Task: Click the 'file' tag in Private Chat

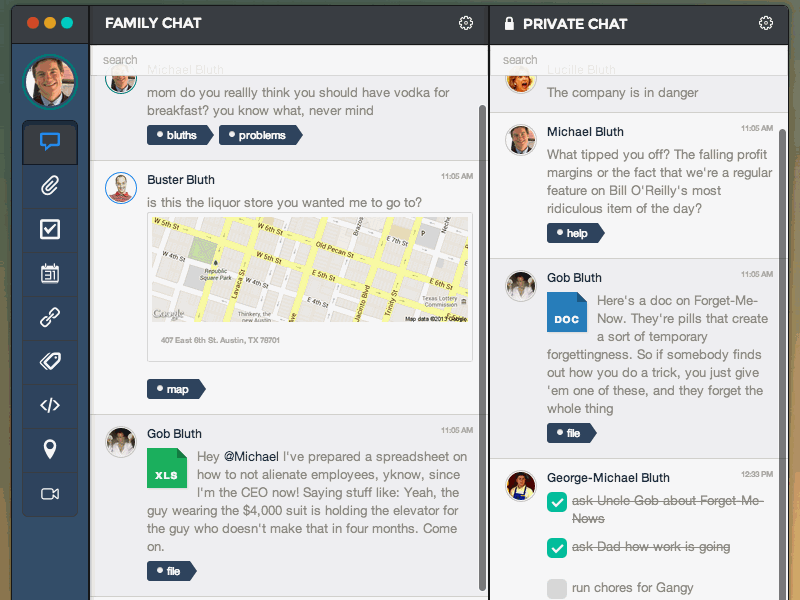Action: tap(571, 433)
